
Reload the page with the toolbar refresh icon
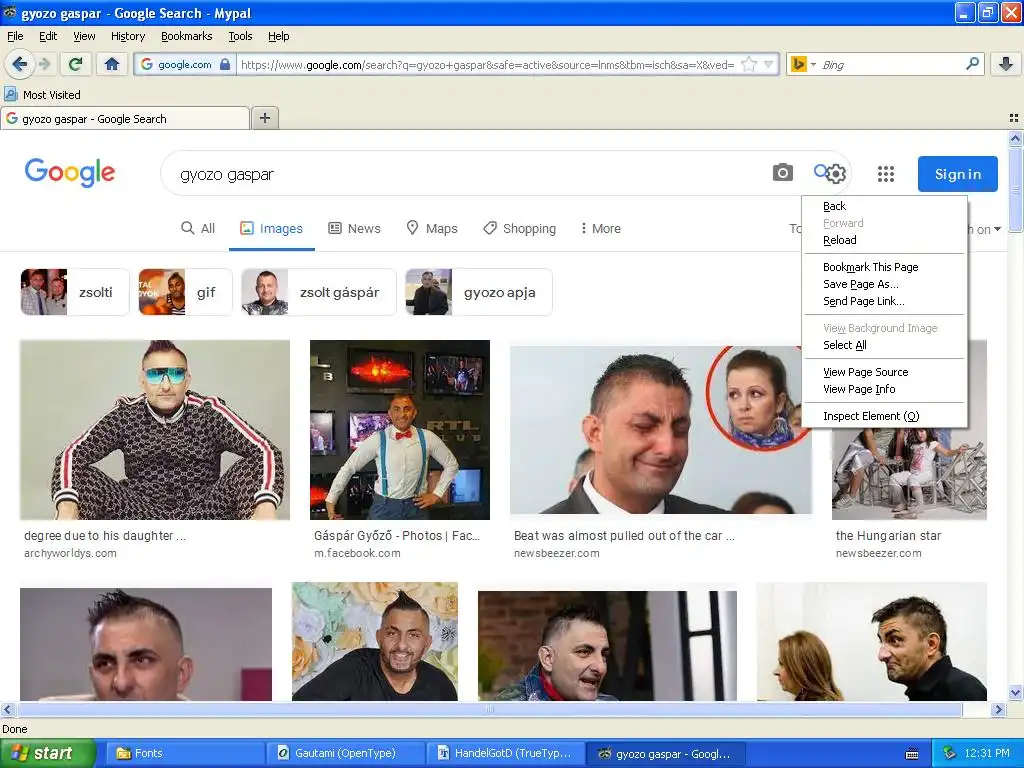coord(75,64)
